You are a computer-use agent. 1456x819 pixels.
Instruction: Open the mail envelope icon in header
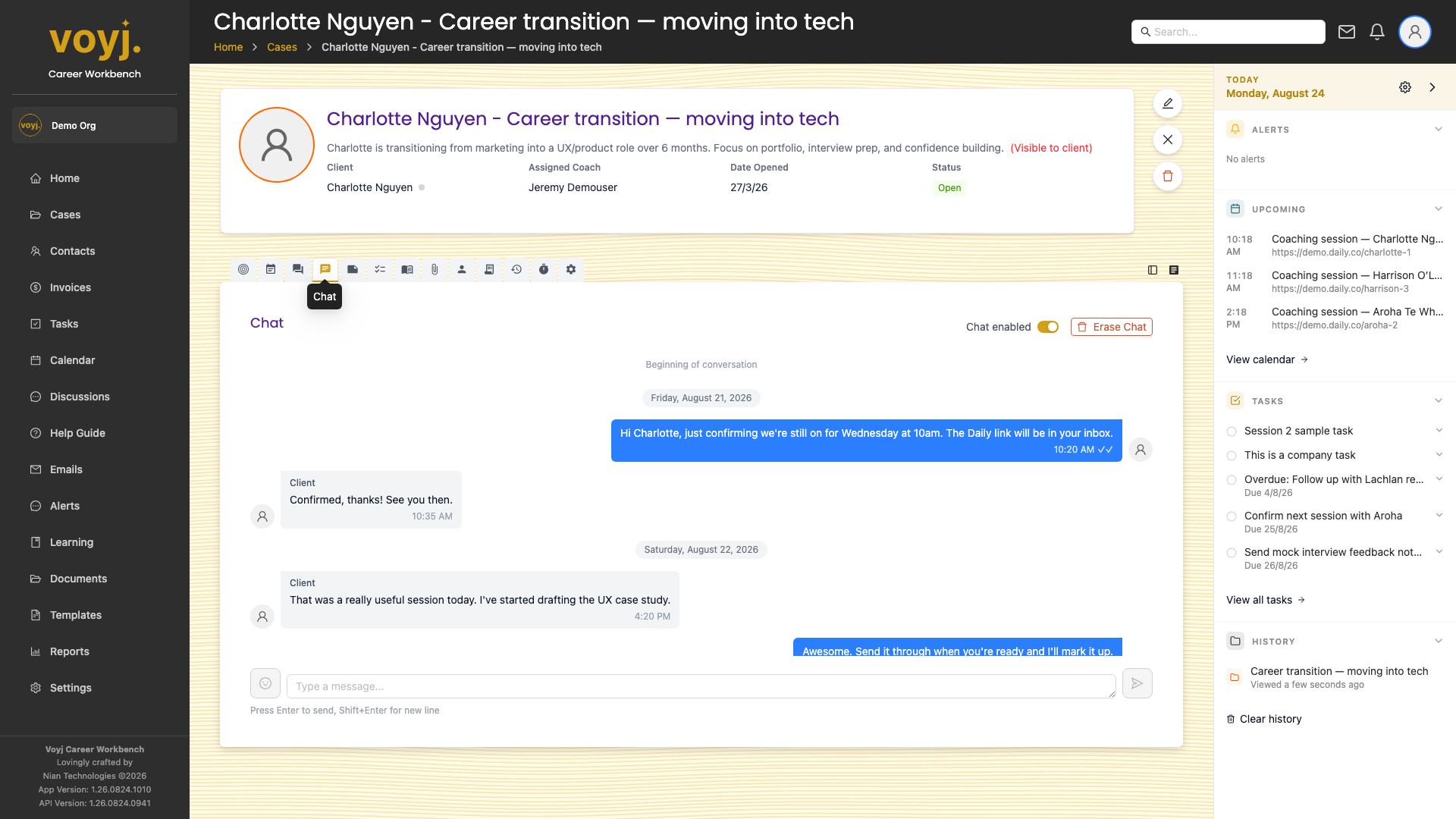tap(1347, 32)
